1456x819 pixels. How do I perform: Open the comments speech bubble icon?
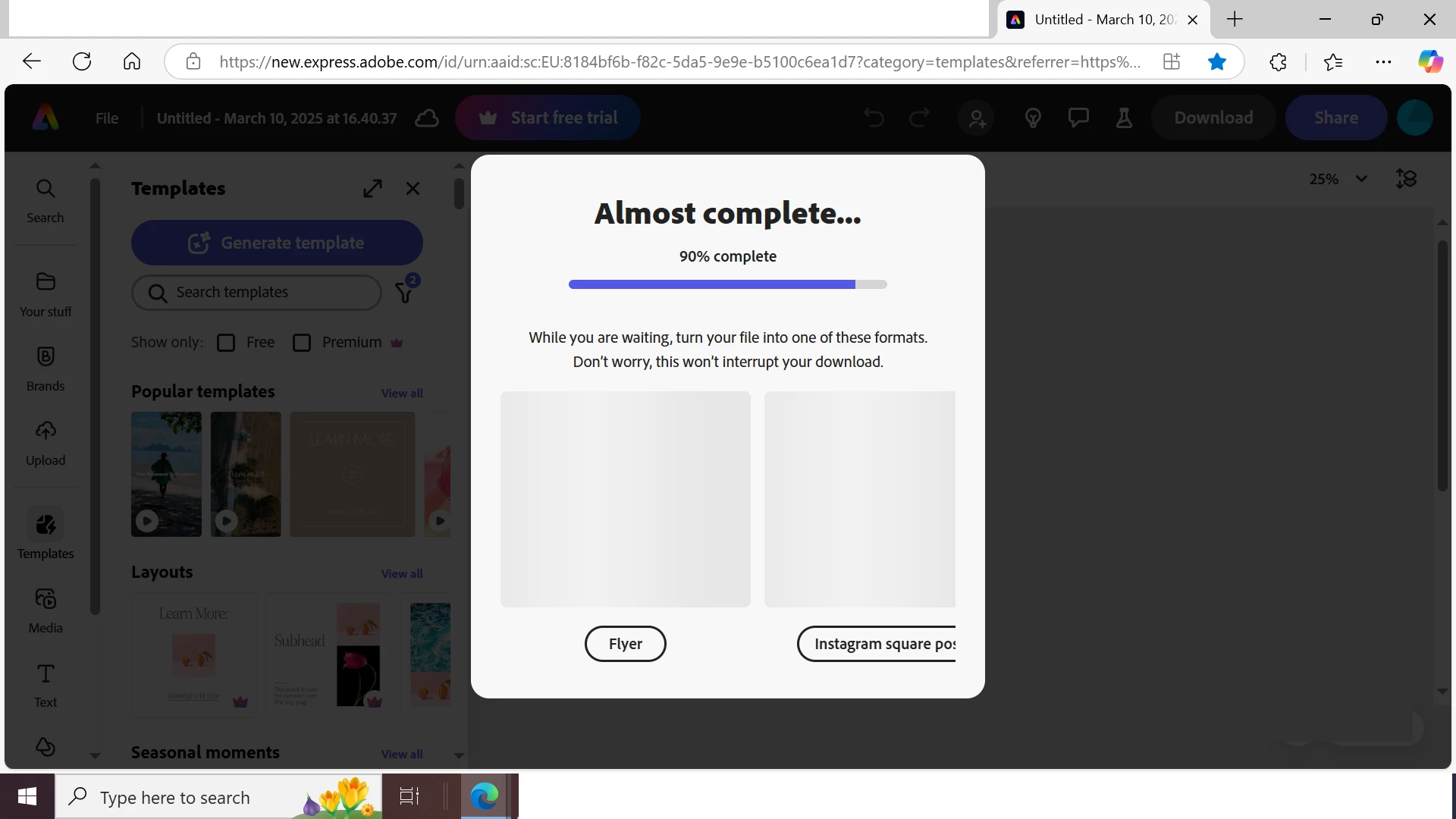1078,118
